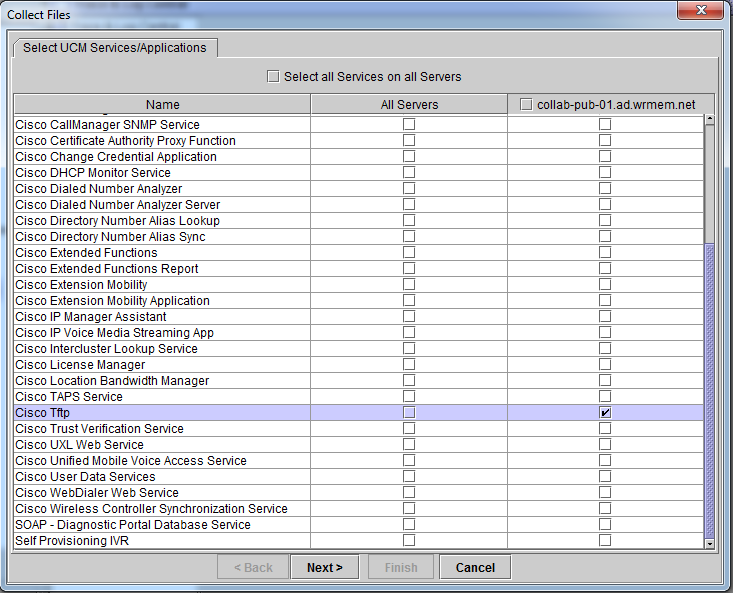733x593 pixels.
Task: Click the scrollbar down arrow
Action: (710, 543)
